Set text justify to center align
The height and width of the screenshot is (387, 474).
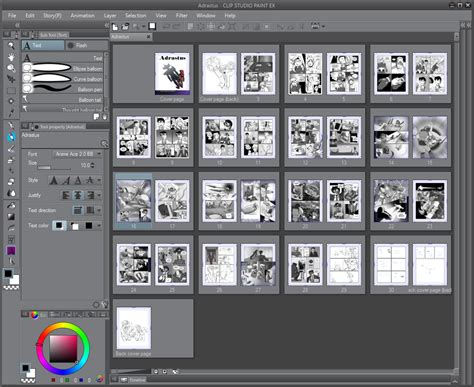tap(78, 195)
